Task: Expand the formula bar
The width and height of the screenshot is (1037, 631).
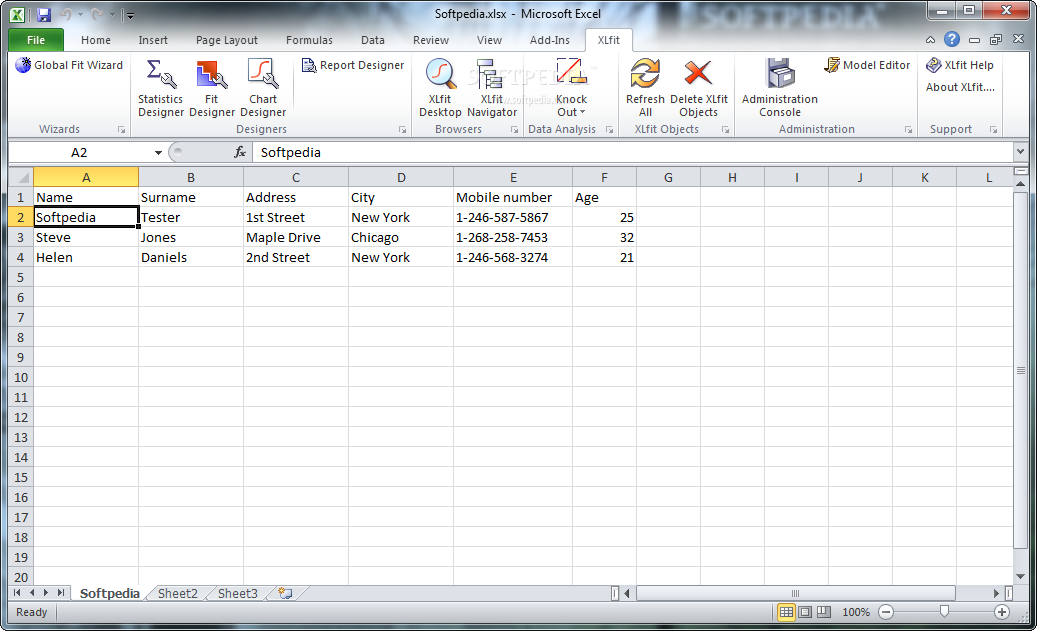Action: point(1020,152)
